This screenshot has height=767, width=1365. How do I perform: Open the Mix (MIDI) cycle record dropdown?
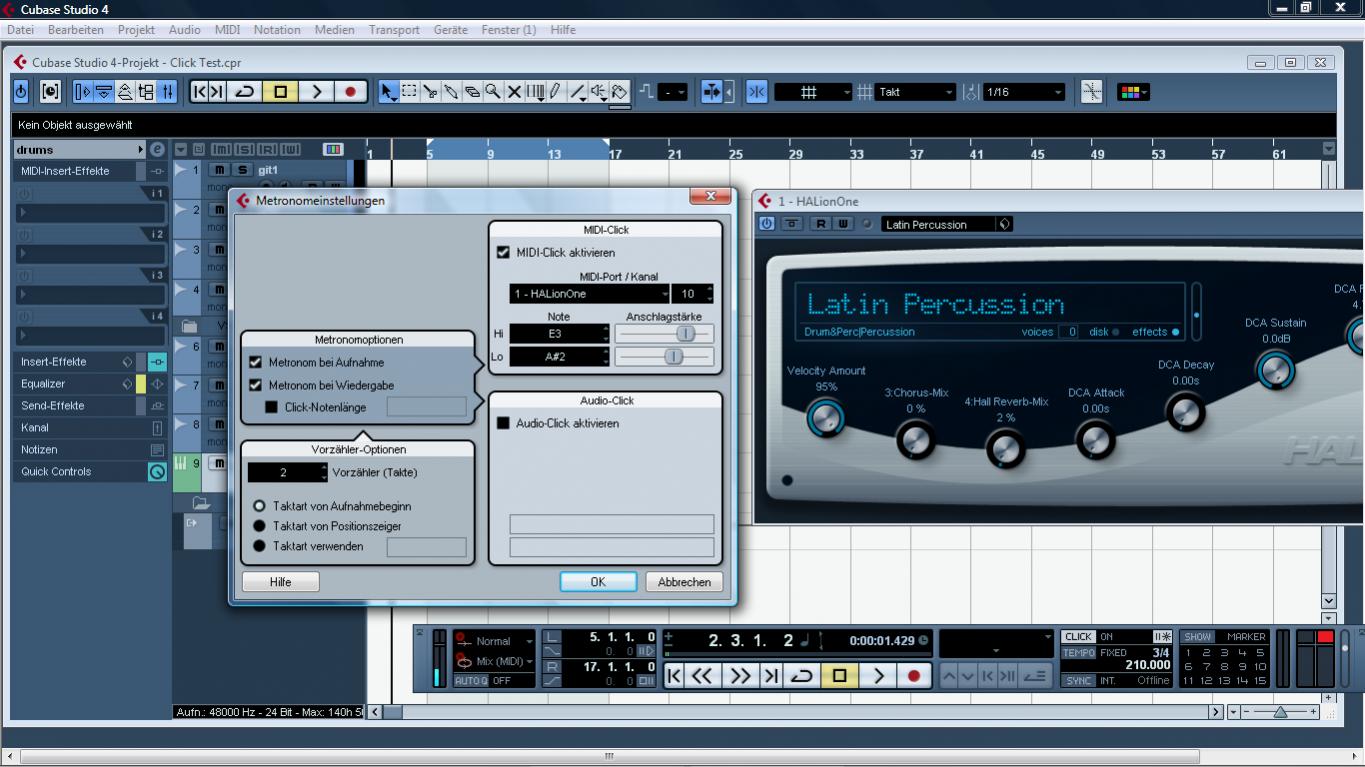point(495,661)
